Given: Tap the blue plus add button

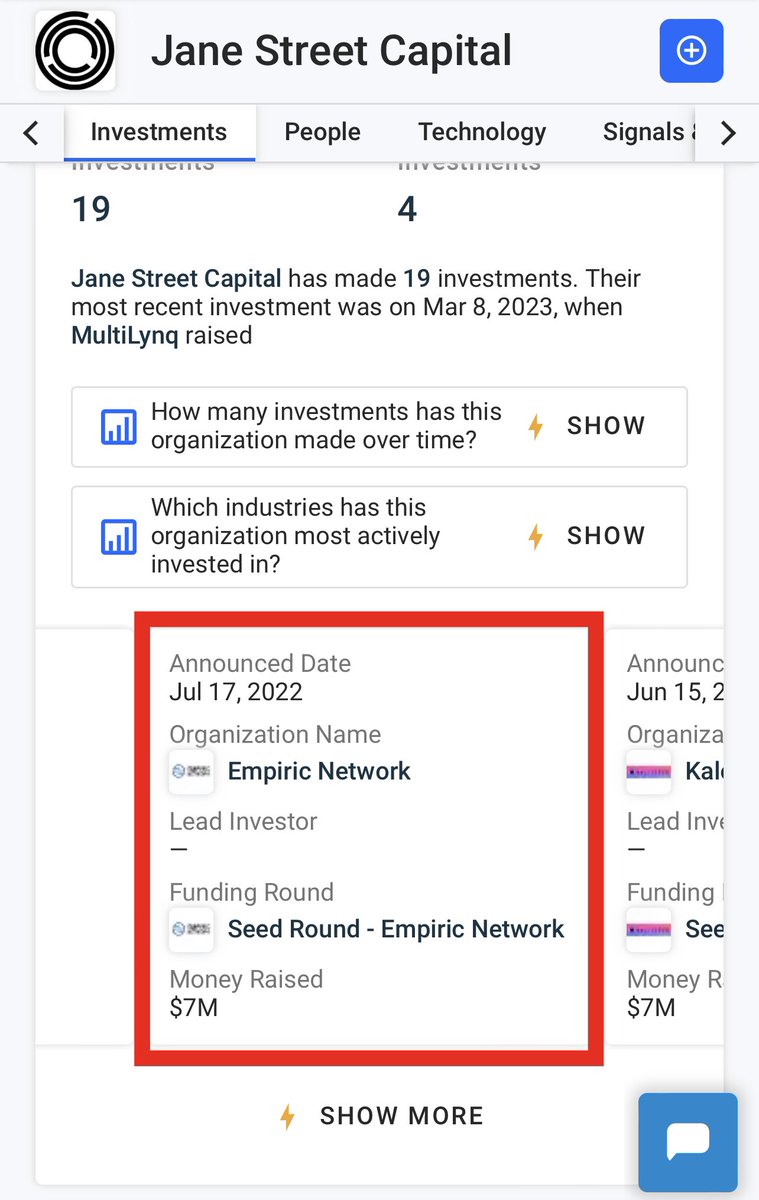Looking at the screenshot, I should coord(691,50).
